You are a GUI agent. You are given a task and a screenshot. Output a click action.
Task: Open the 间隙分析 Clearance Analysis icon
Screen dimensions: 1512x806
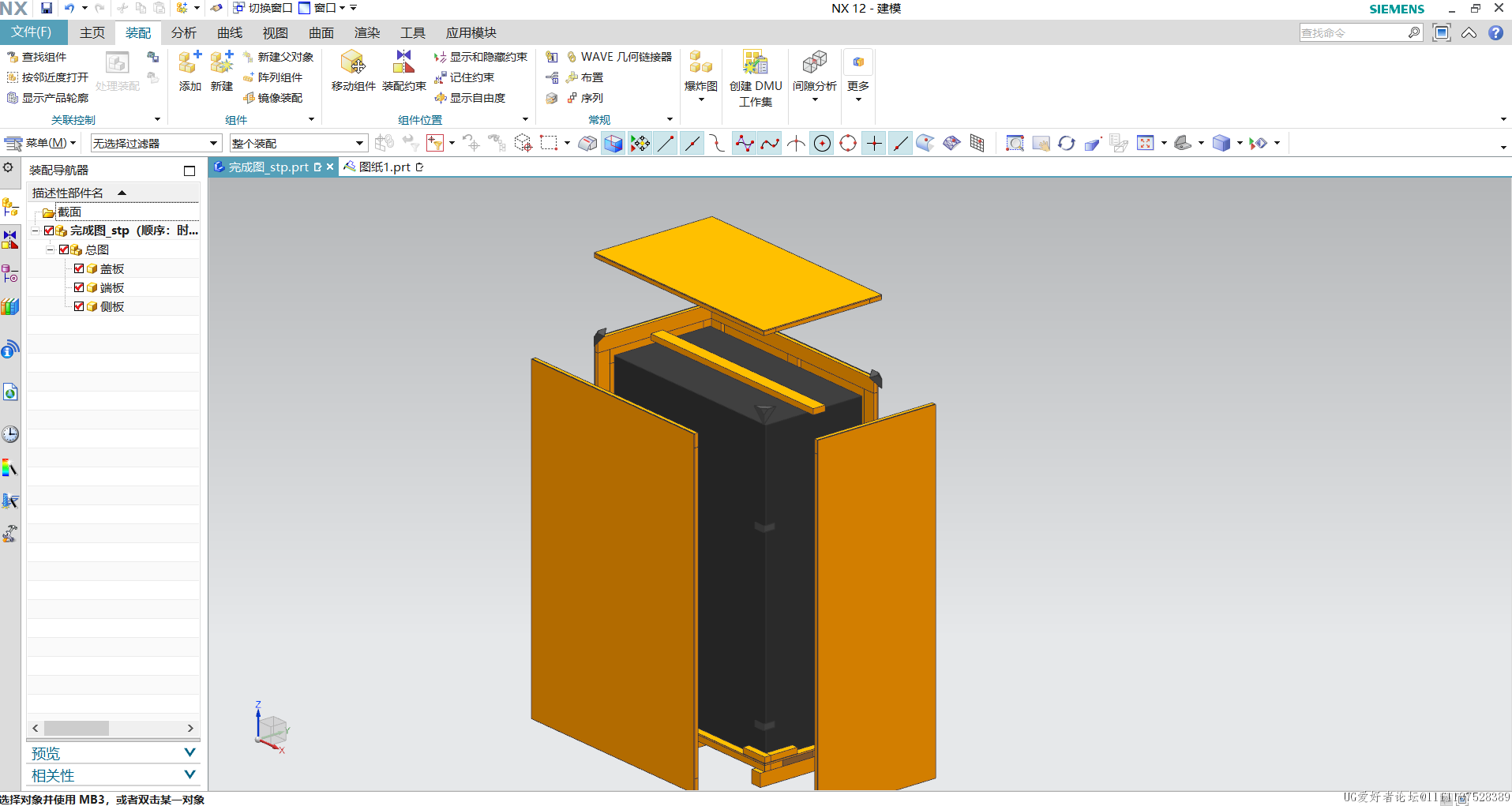point(814,63)
